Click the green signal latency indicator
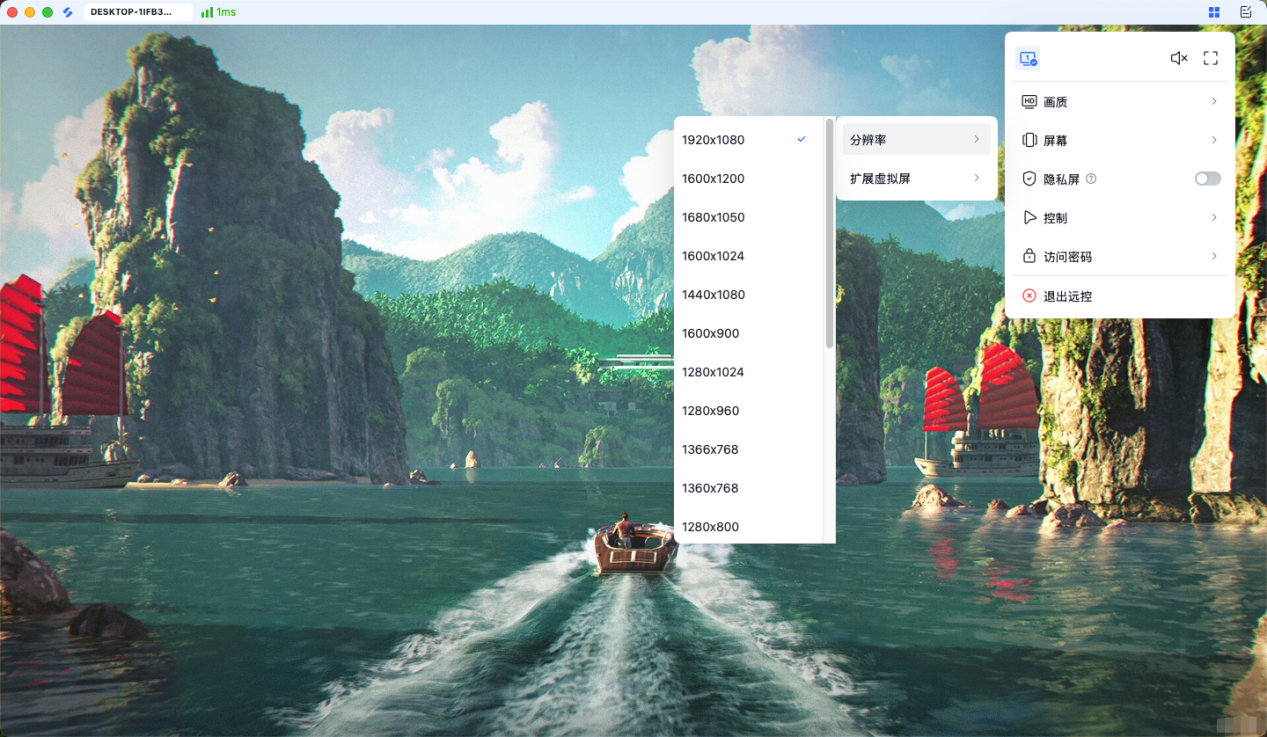This screenshot has height=737, width=1267. pyautogui.click(x=207, y=12)
